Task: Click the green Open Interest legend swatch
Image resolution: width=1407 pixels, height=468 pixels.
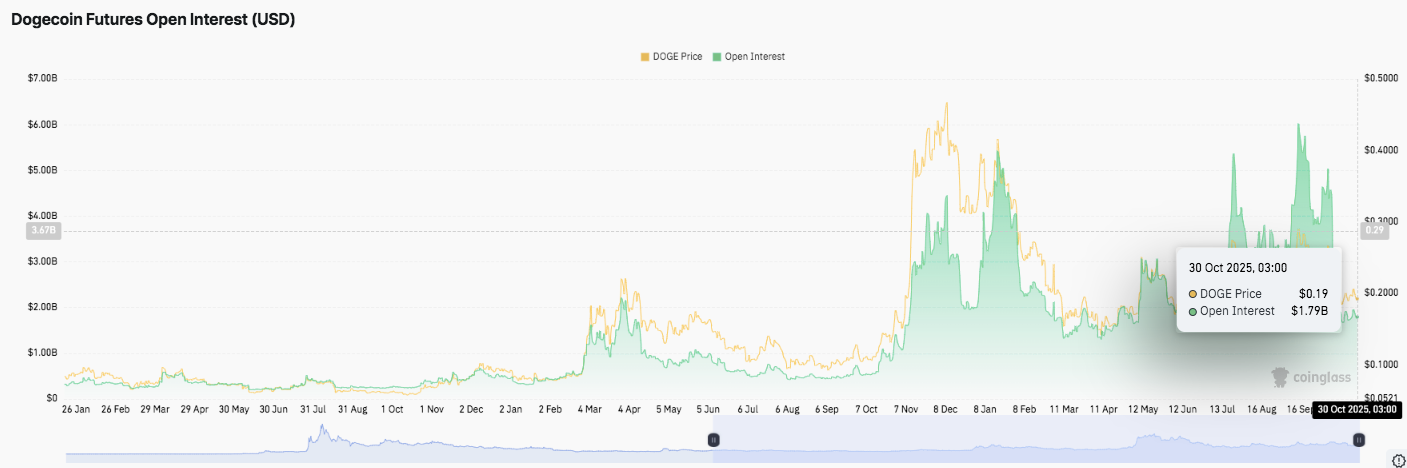Action: [716, 57]
